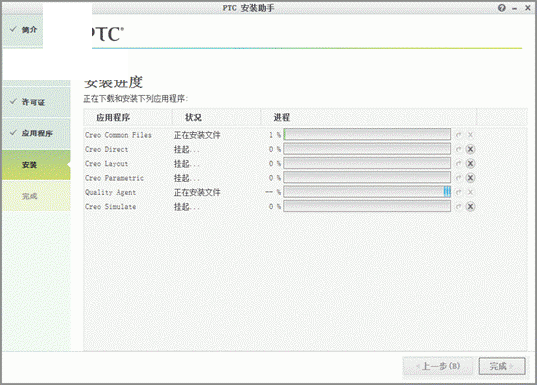Click the PTC 安装助手 window title
This screenshot has height=385, width=537.
(248, 8)
